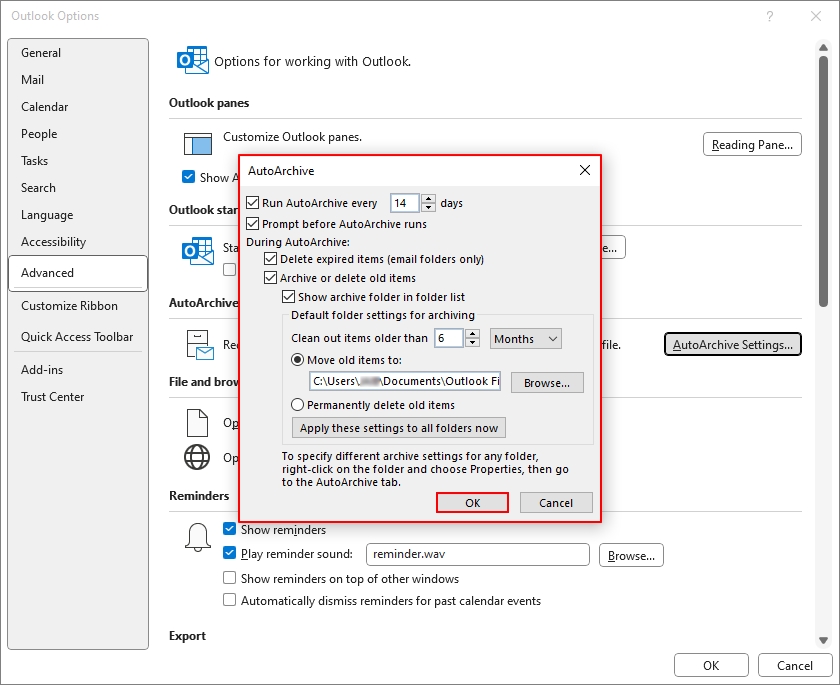Switch to the Trust Center category

(x=53, y=396)
